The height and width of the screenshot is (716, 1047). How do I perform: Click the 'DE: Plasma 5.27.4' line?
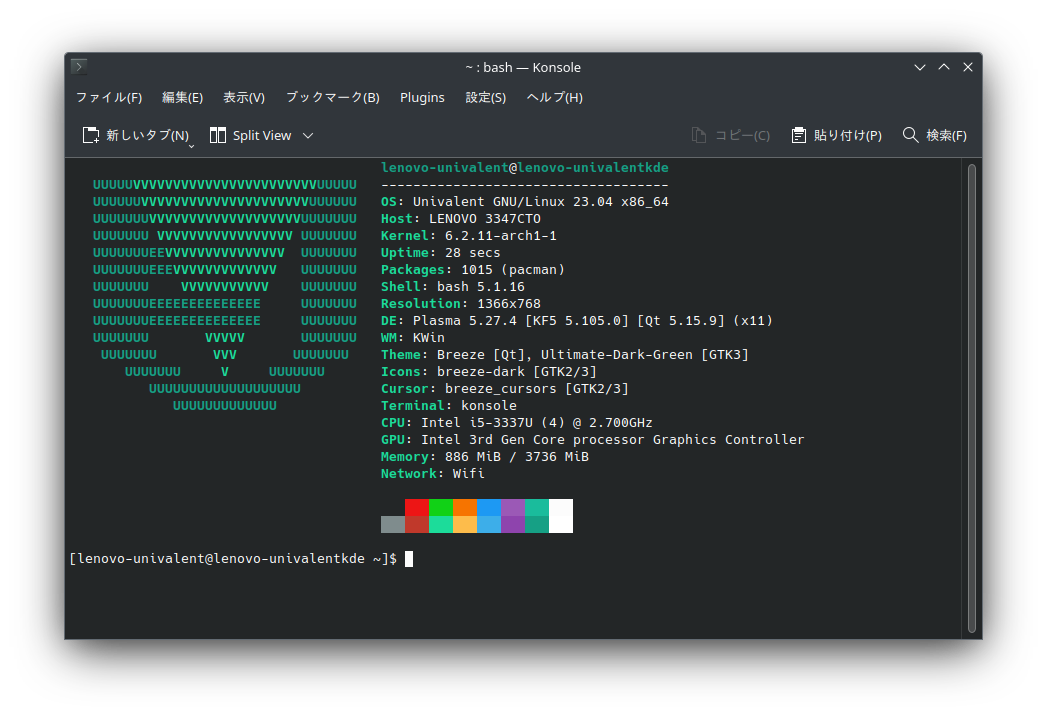pyautogui.click(x=577, y=321)
